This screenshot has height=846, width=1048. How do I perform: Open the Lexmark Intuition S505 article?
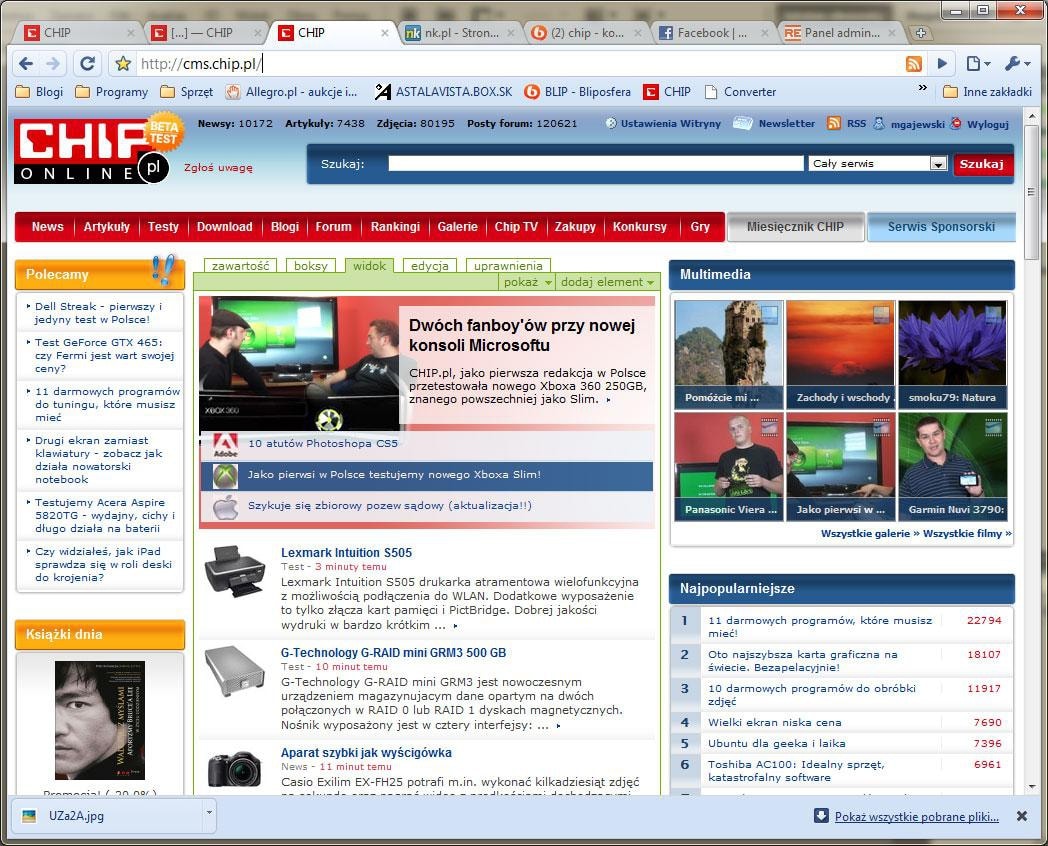346,553
